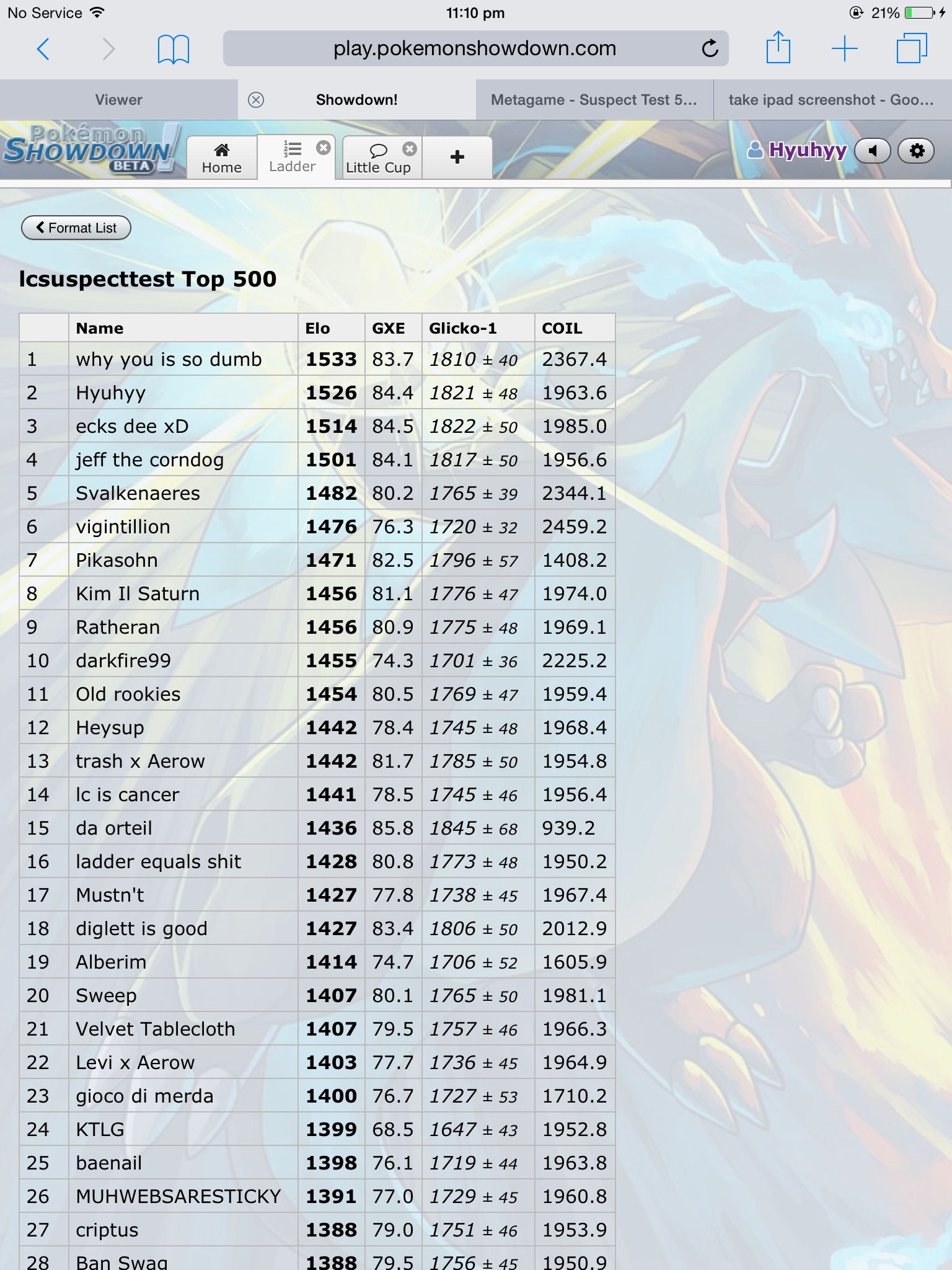Select player 'jeff the corndog'
Screen dimensions: 952x1270
(149, 460)
